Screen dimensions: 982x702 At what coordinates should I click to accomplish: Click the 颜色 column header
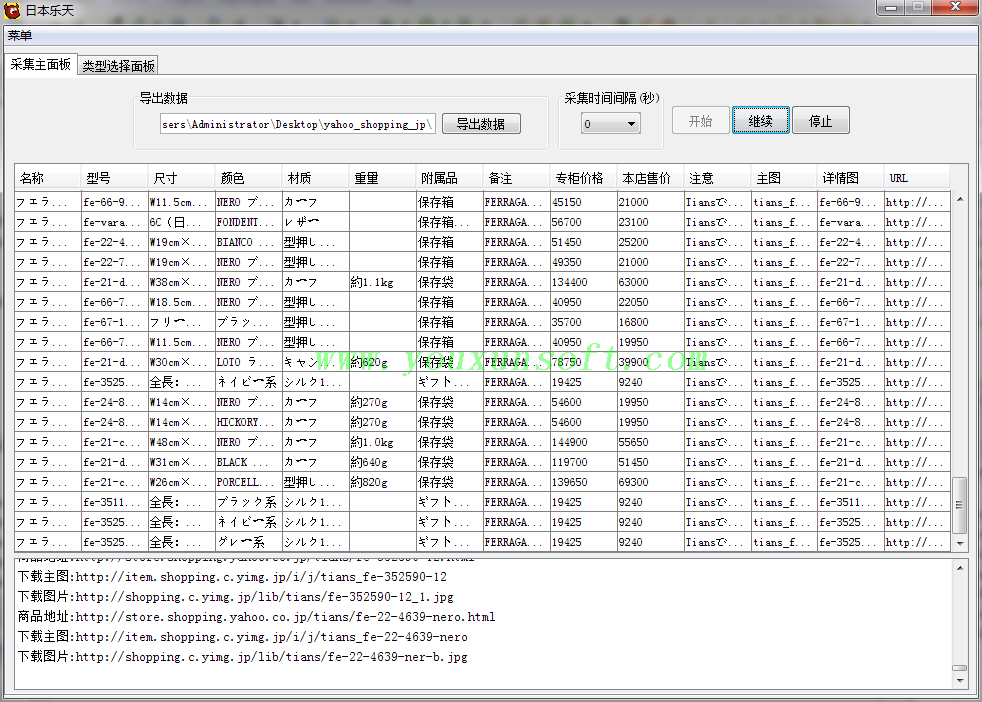tap(249, 178)
